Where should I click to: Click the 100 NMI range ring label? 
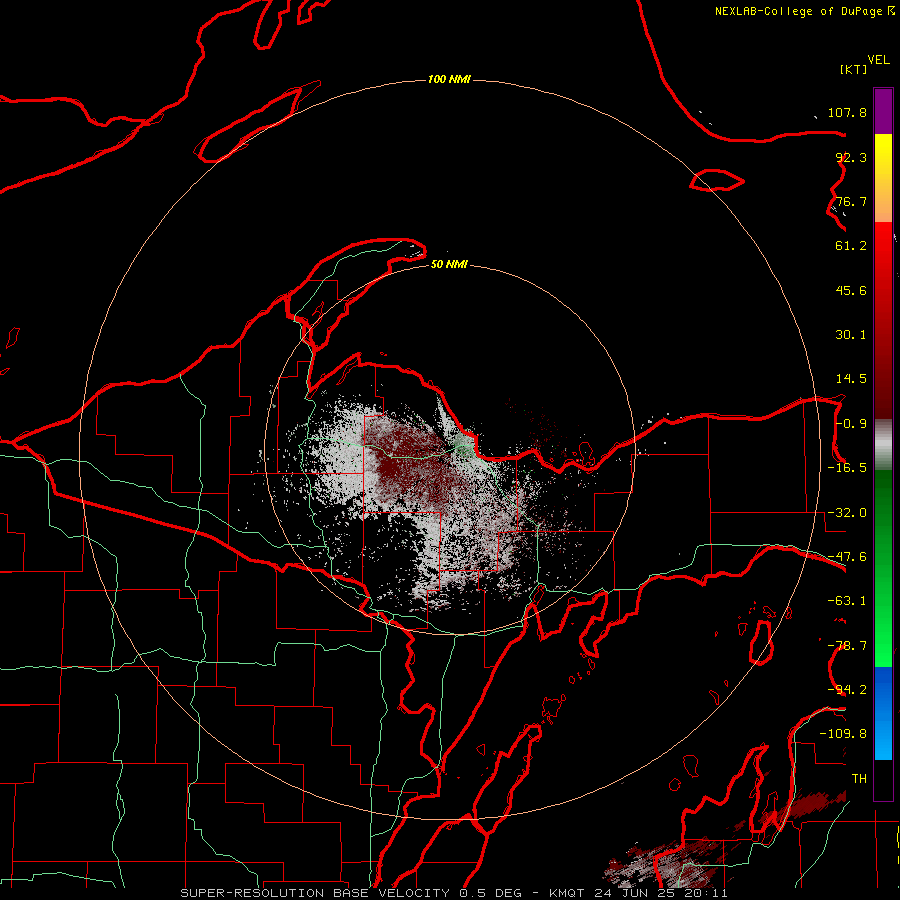449,79
